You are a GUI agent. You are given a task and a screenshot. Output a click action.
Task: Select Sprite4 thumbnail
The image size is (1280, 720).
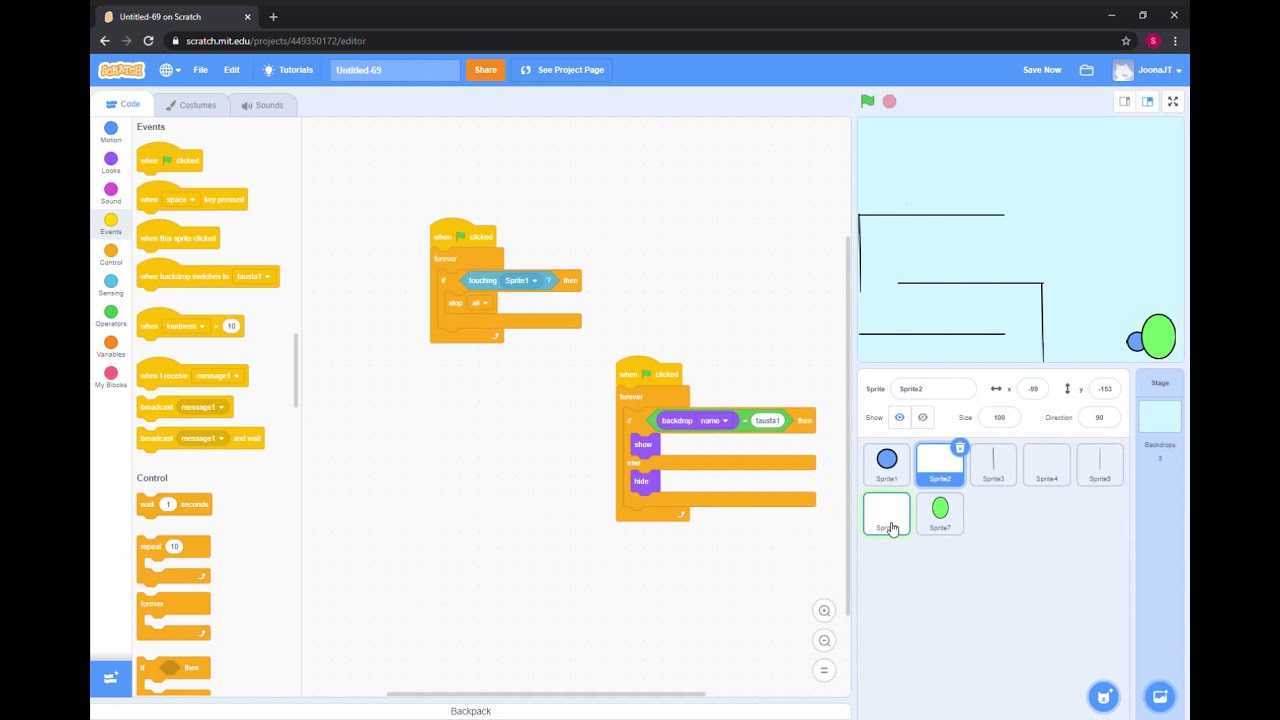[x=1046, y=464]
